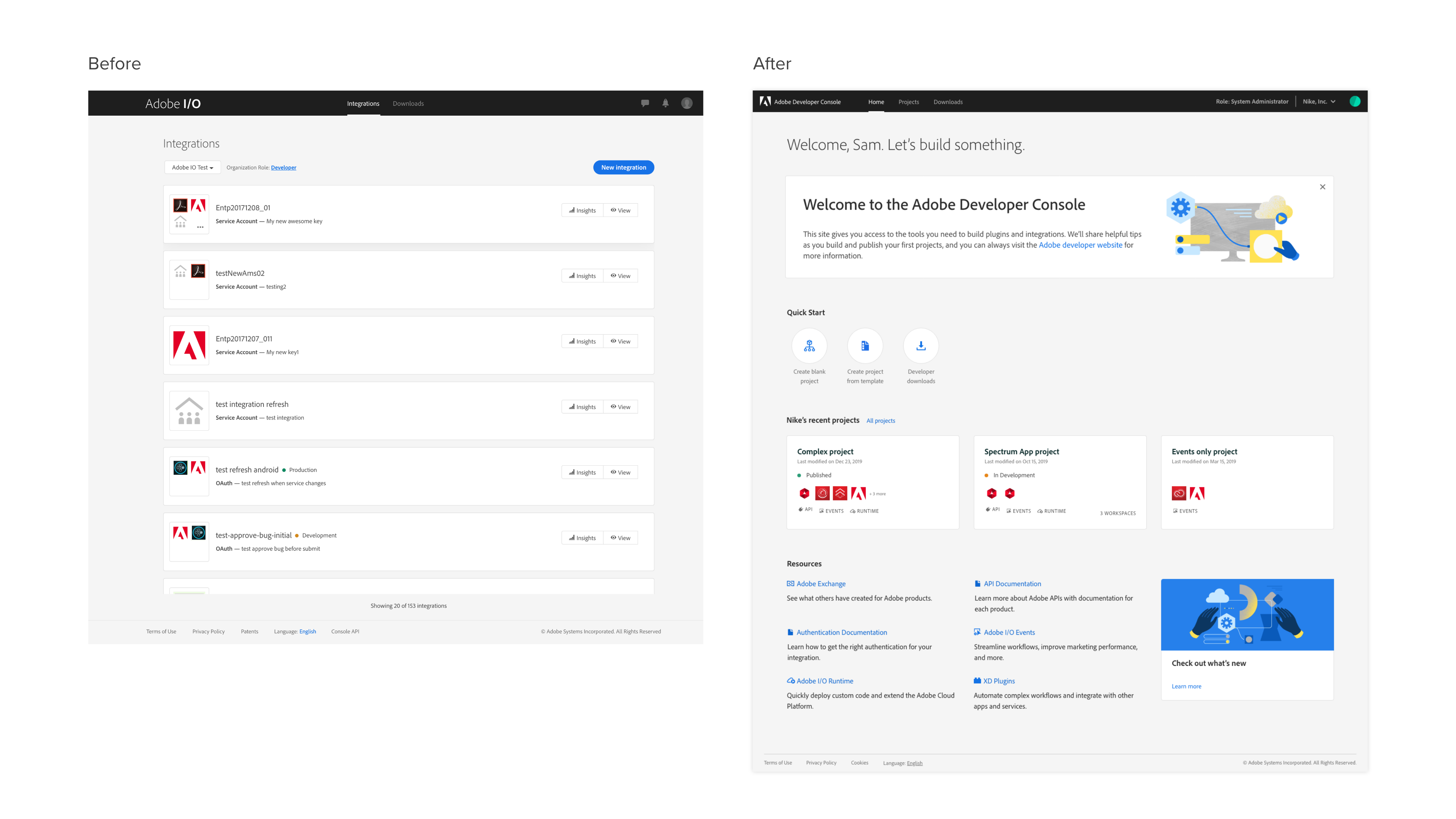Open the Adobe IO Test organization dropdown
Screen dimensions: 1456x819
(x=193, y=167)
